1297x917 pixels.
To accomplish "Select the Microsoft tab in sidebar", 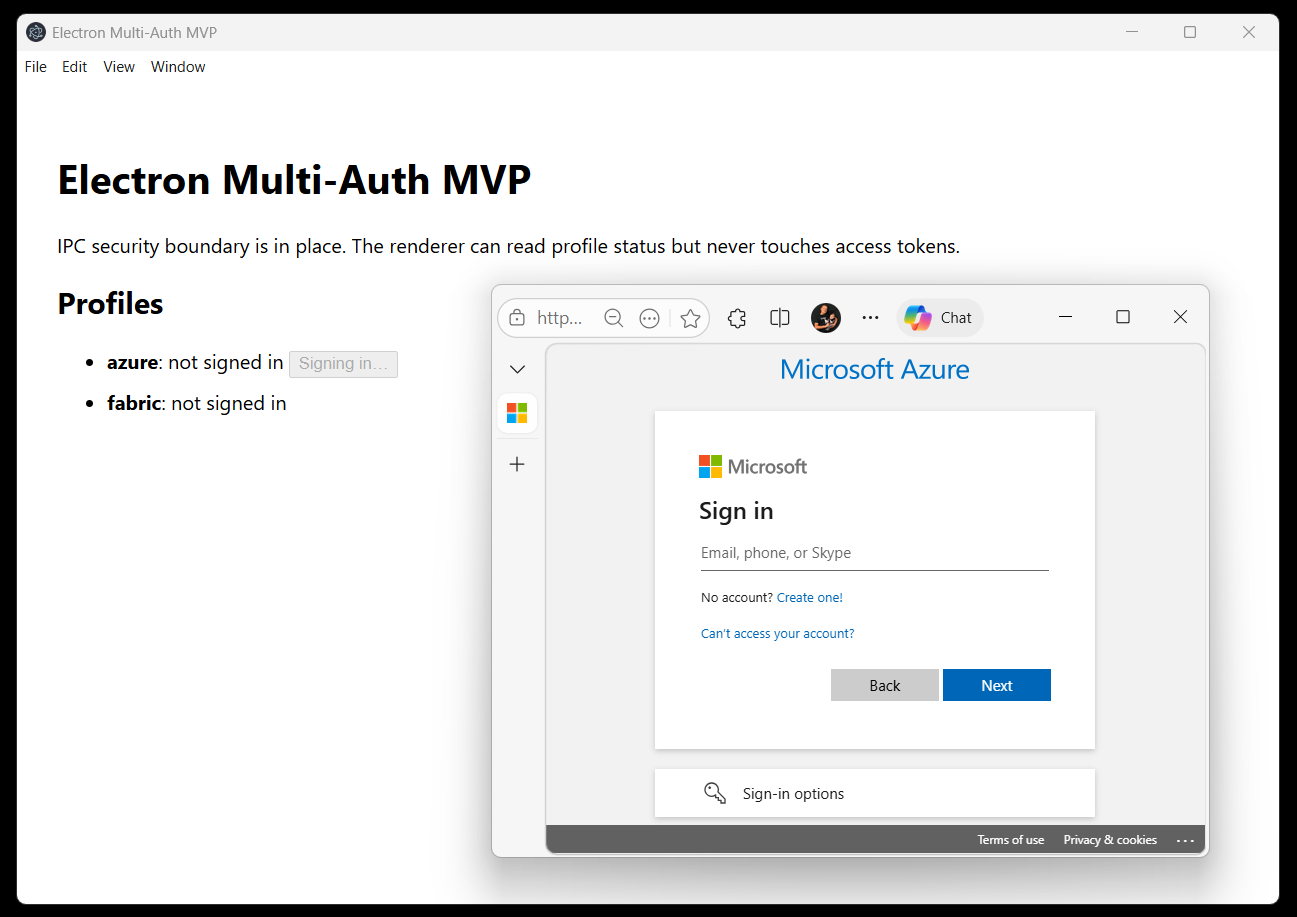I will [517, 413].
